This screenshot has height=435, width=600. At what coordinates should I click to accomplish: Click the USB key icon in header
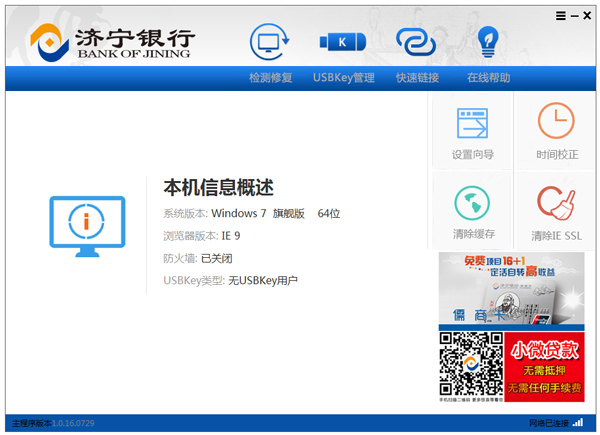[342, 41]
